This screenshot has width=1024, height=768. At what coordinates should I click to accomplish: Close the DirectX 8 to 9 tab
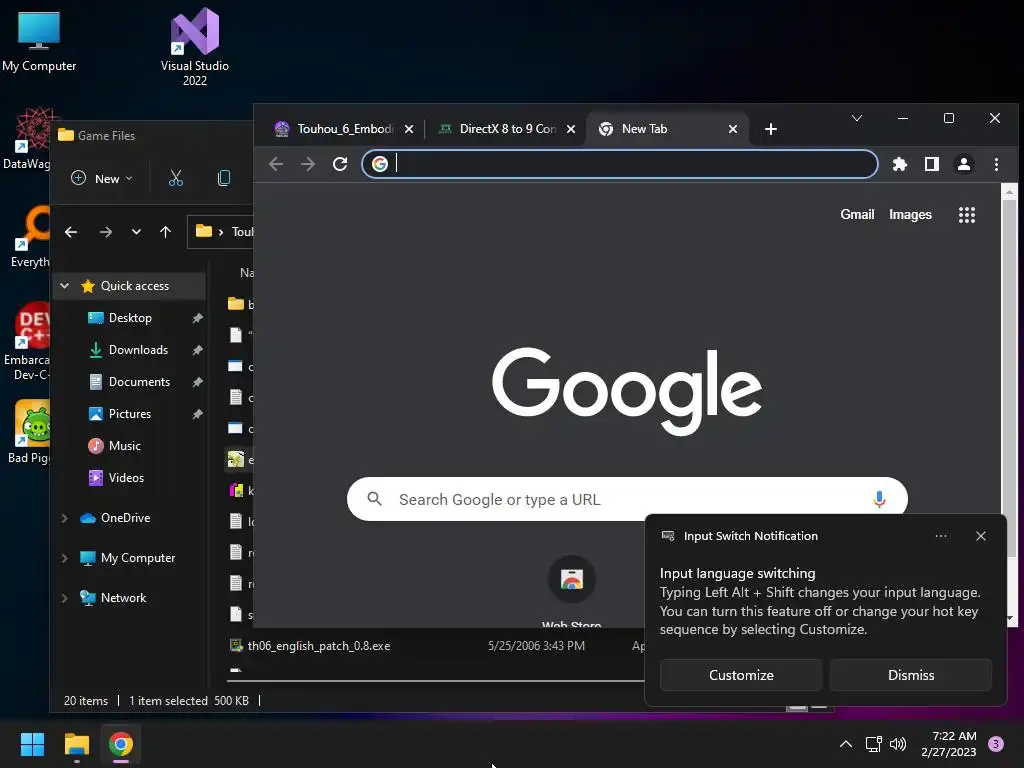[571, 129]
